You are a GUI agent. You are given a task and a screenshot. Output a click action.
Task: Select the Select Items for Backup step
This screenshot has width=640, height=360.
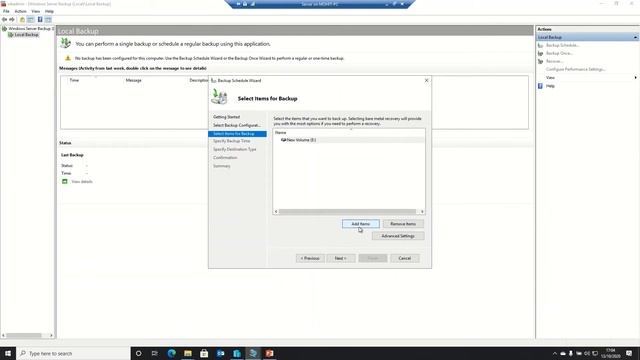click(237, 134)
